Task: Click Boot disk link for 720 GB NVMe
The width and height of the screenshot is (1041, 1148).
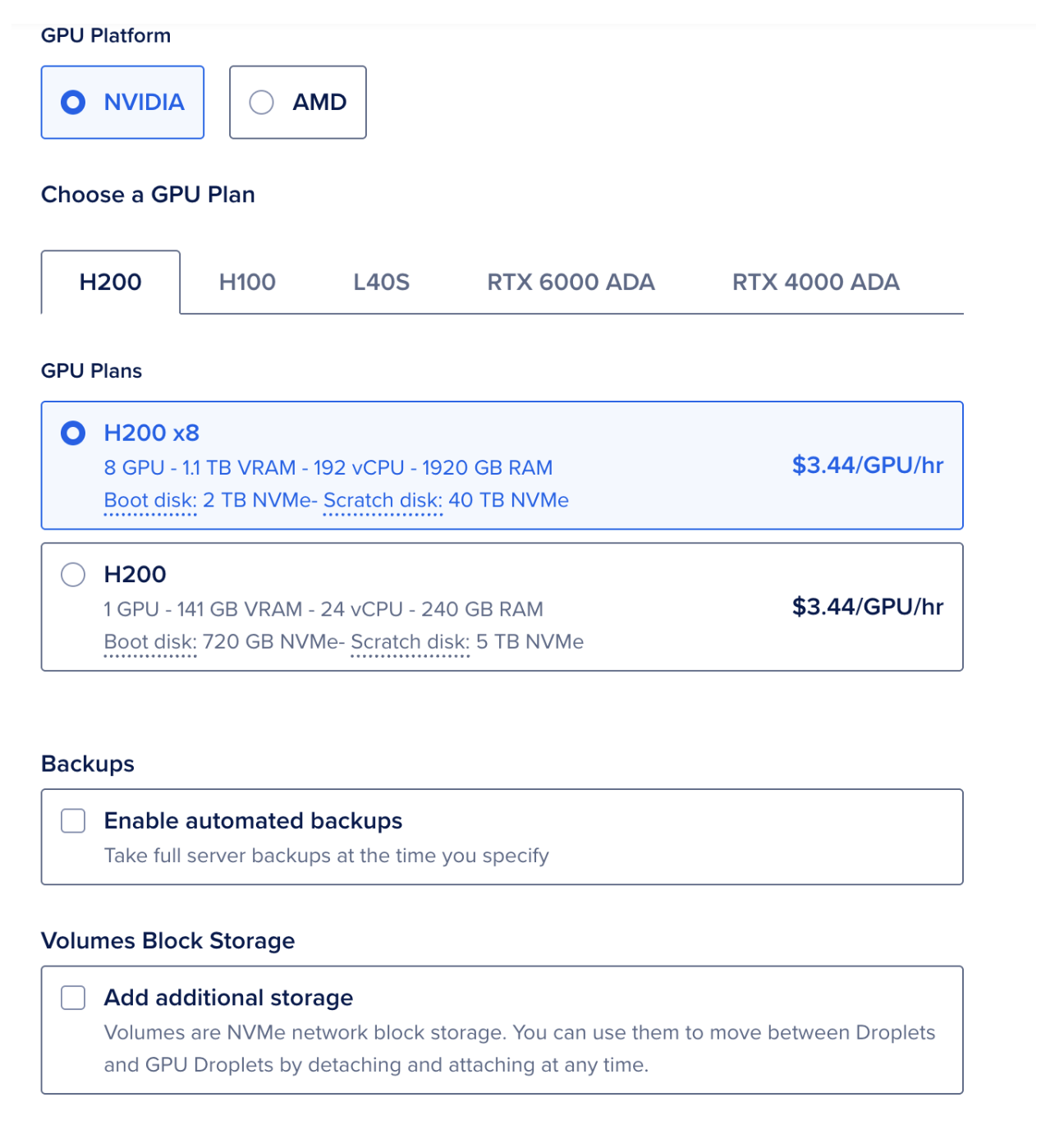Action: tap(150, 642)
